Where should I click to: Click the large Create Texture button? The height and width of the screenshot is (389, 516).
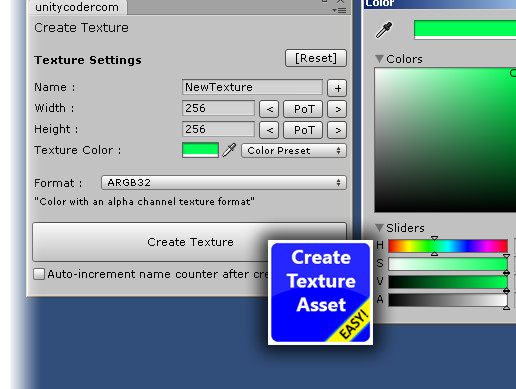click(189, 242)
